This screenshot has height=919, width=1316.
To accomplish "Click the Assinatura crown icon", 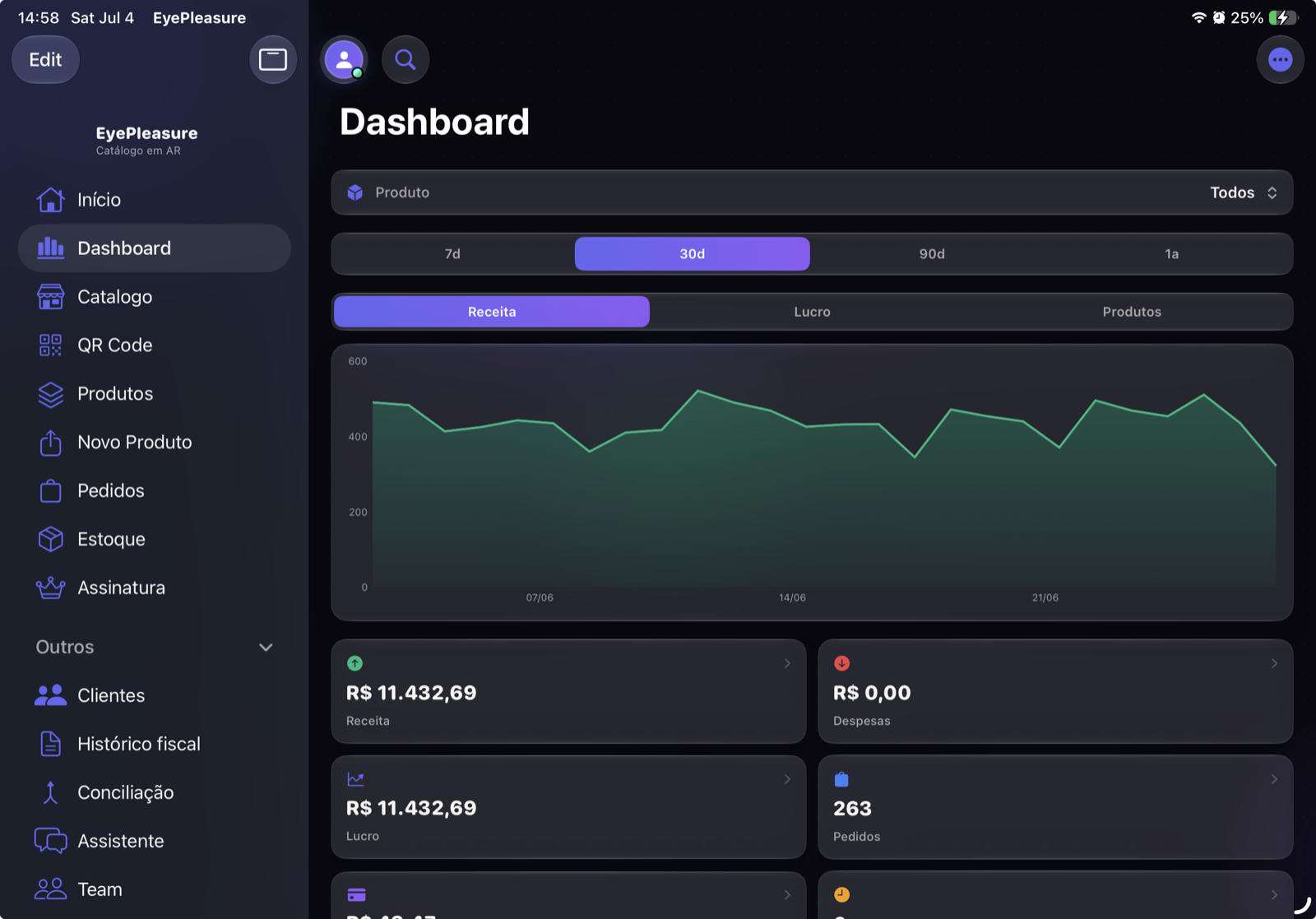I will (50, 587).
